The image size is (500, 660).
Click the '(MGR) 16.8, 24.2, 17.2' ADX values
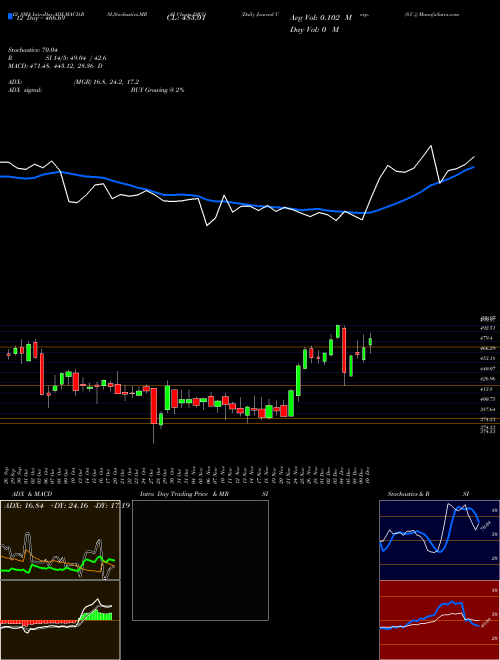point(106,82)
